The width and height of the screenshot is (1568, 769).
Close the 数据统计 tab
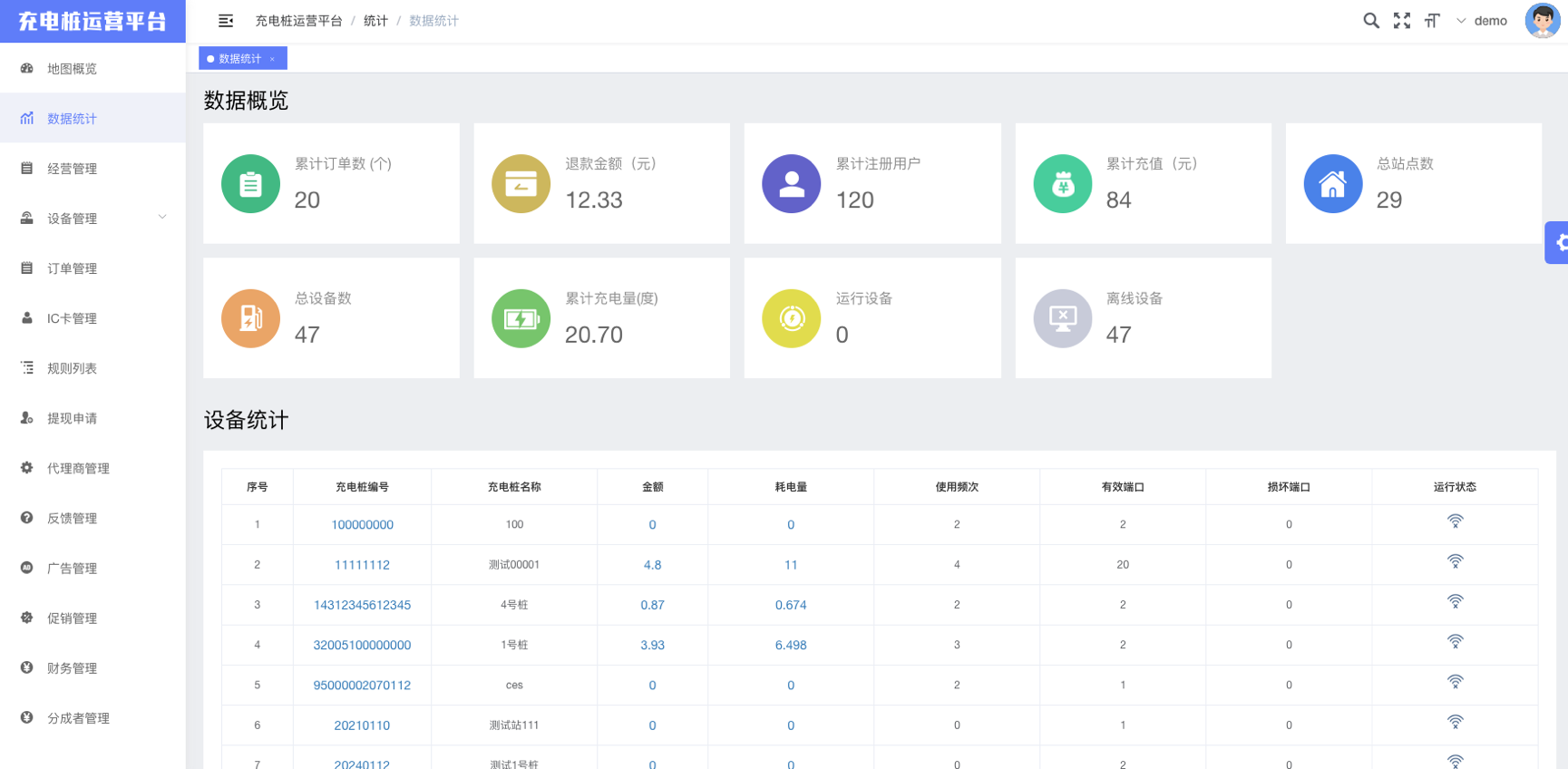click(272, 59)
